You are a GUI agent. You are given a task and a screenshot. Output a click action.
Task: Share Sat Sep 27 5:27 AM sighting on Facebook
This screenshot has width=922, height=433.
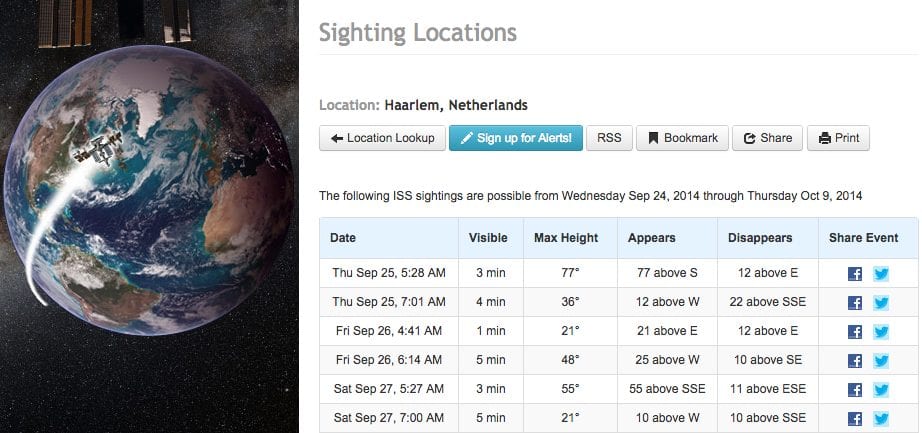pos(854,389)
